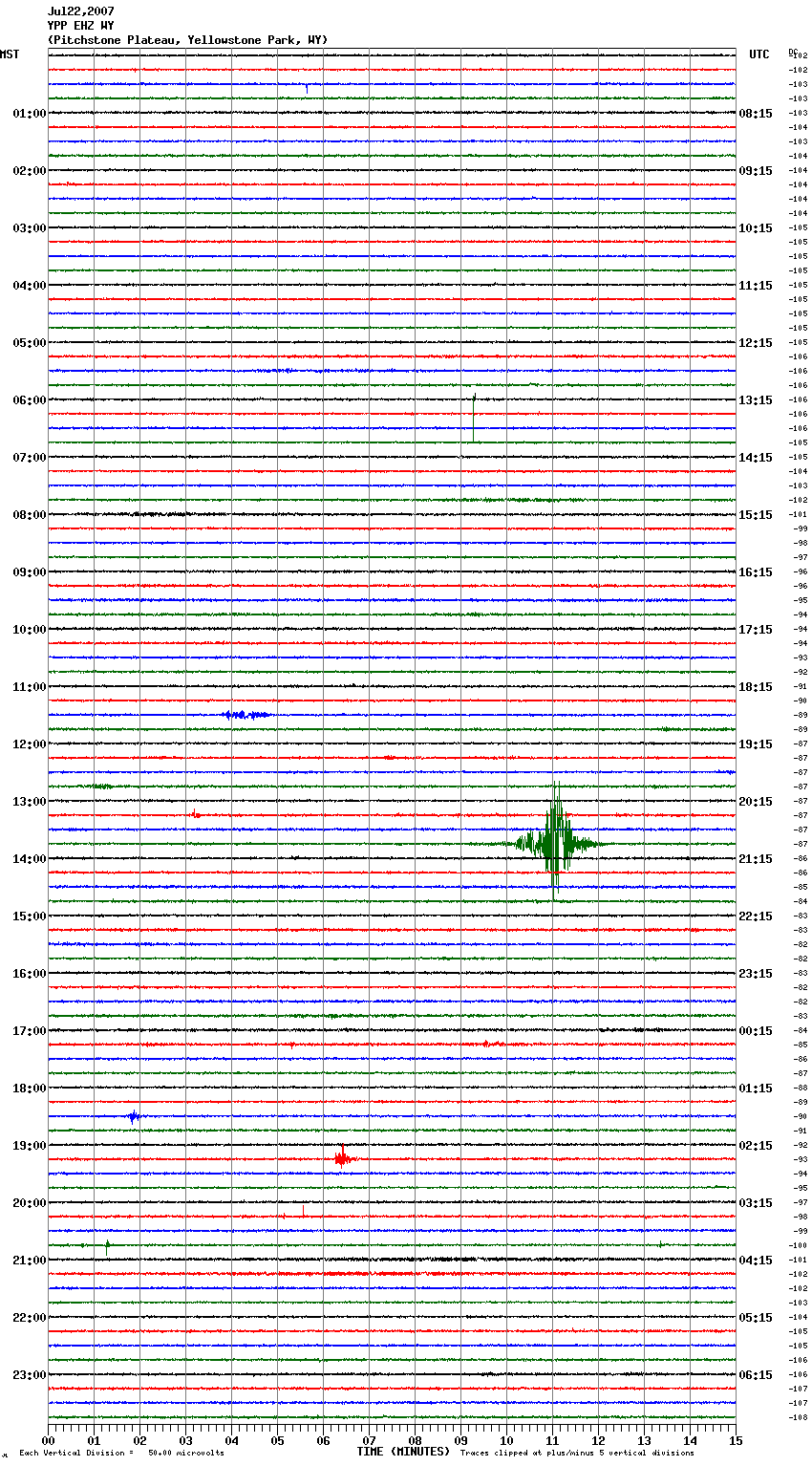Select the Pitchstone Plateau, Yellowstone Park location title
Image resolution: width=812 pixels, height=1466 pixels.
187,40
